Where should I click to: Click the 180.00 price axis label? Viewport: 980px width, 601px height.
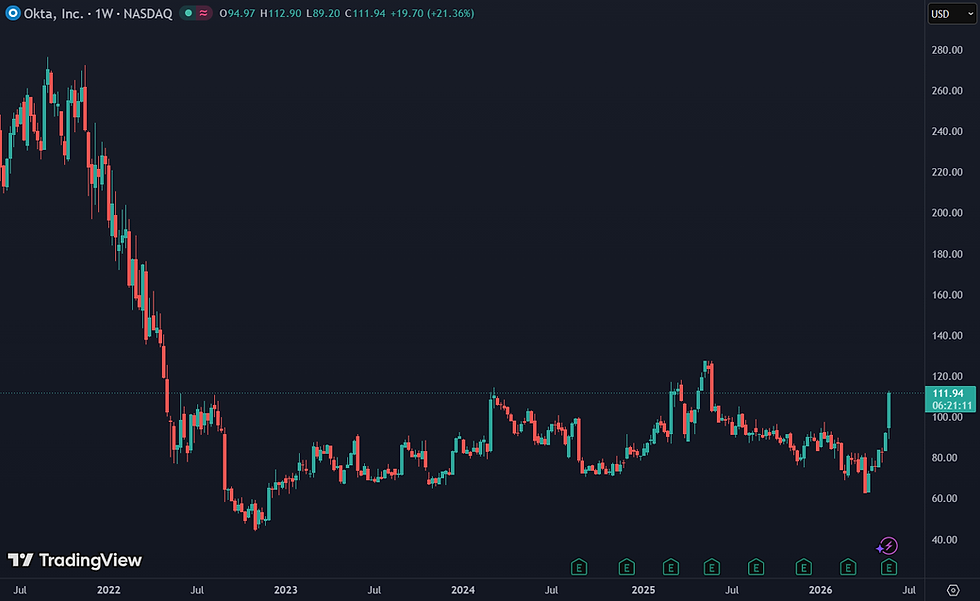tap(947, 254)
